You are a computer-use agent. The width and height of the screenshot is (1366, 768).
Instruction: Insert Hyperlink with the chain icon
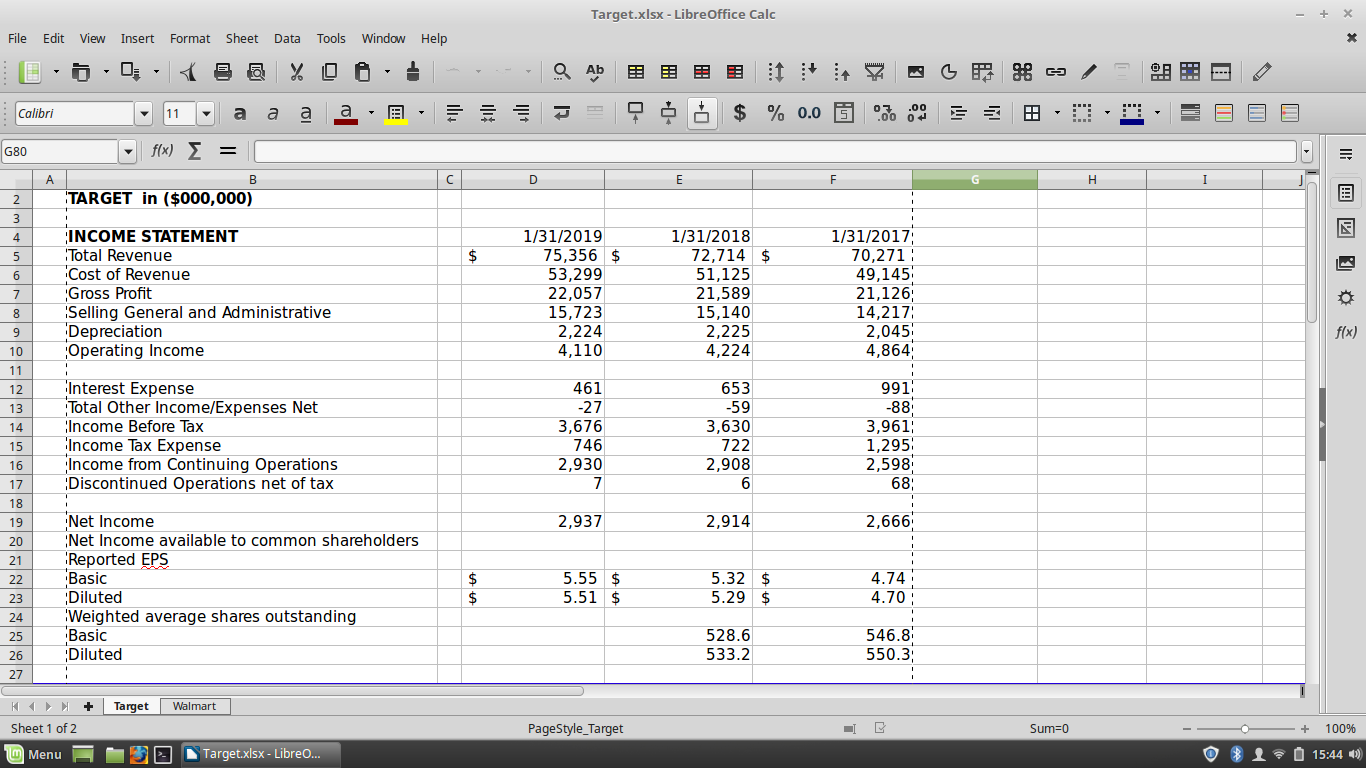(1056, 72)
